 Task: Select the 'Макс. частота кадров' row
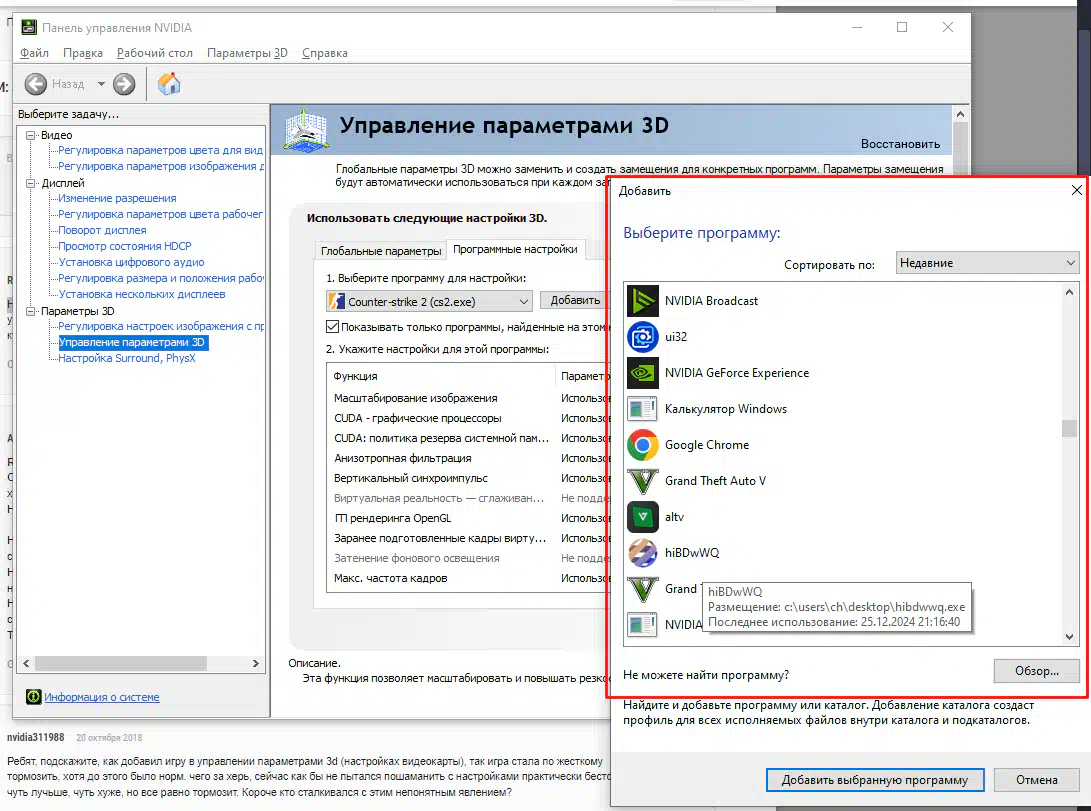coord(468,578)
